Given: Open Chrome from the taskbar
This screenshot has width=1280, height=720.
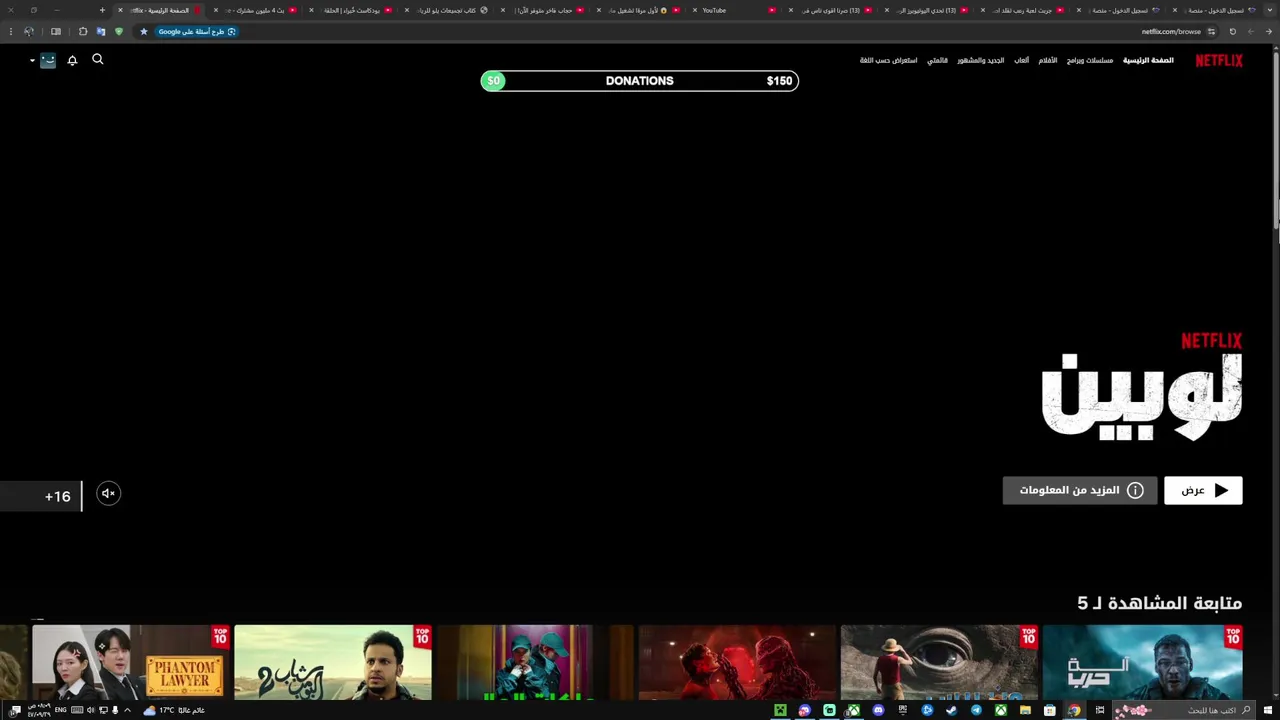Looking at the screenshot, I should [1074, 710].
